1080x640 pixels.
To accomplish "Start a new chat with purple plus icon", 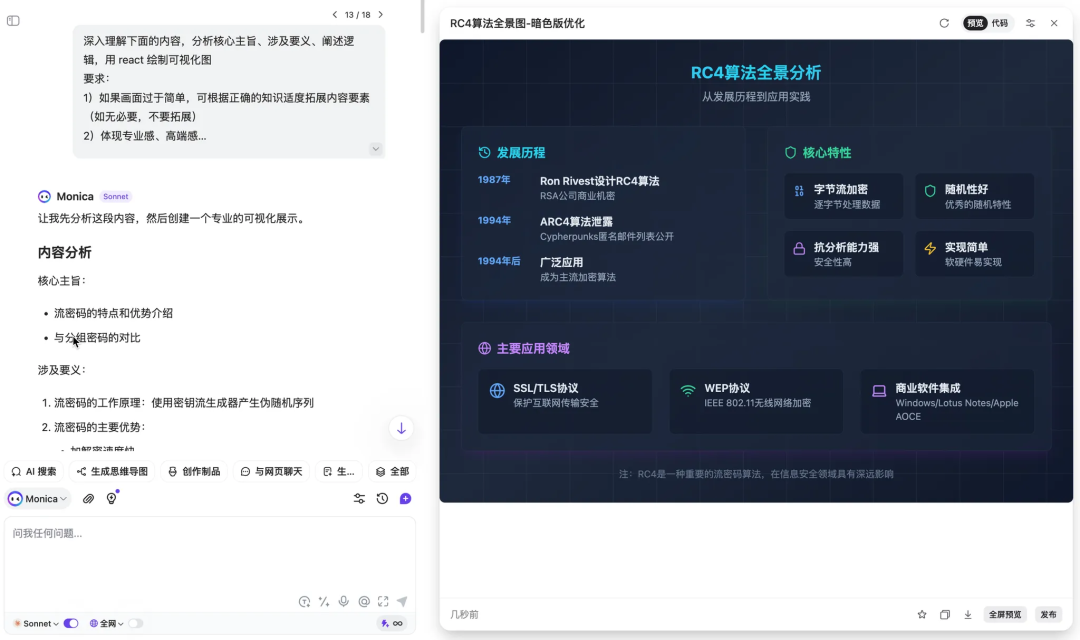I will tap(405, 499).
